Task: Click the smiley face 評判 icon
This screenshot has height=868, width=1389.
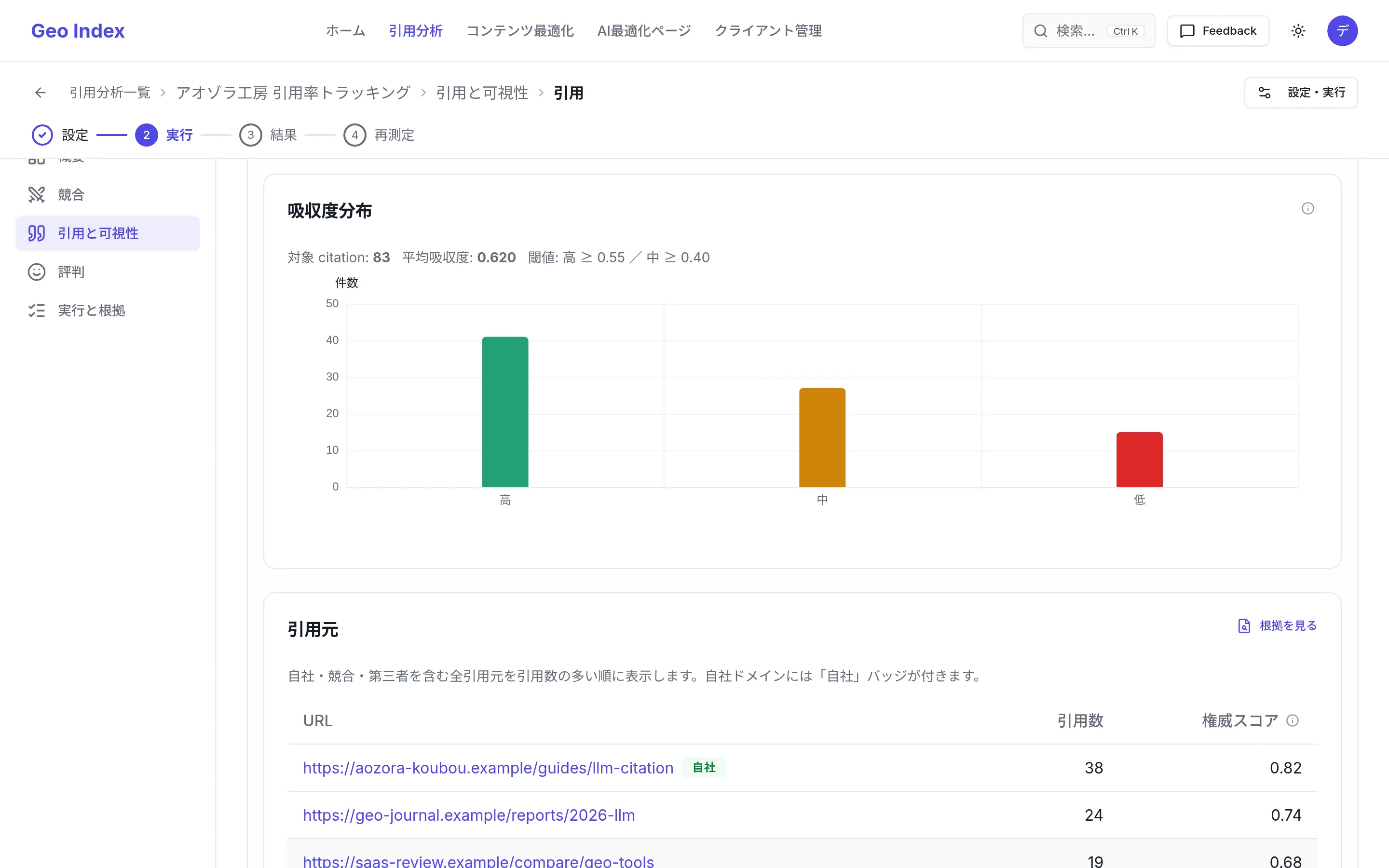Action: (x=37, y=271)
